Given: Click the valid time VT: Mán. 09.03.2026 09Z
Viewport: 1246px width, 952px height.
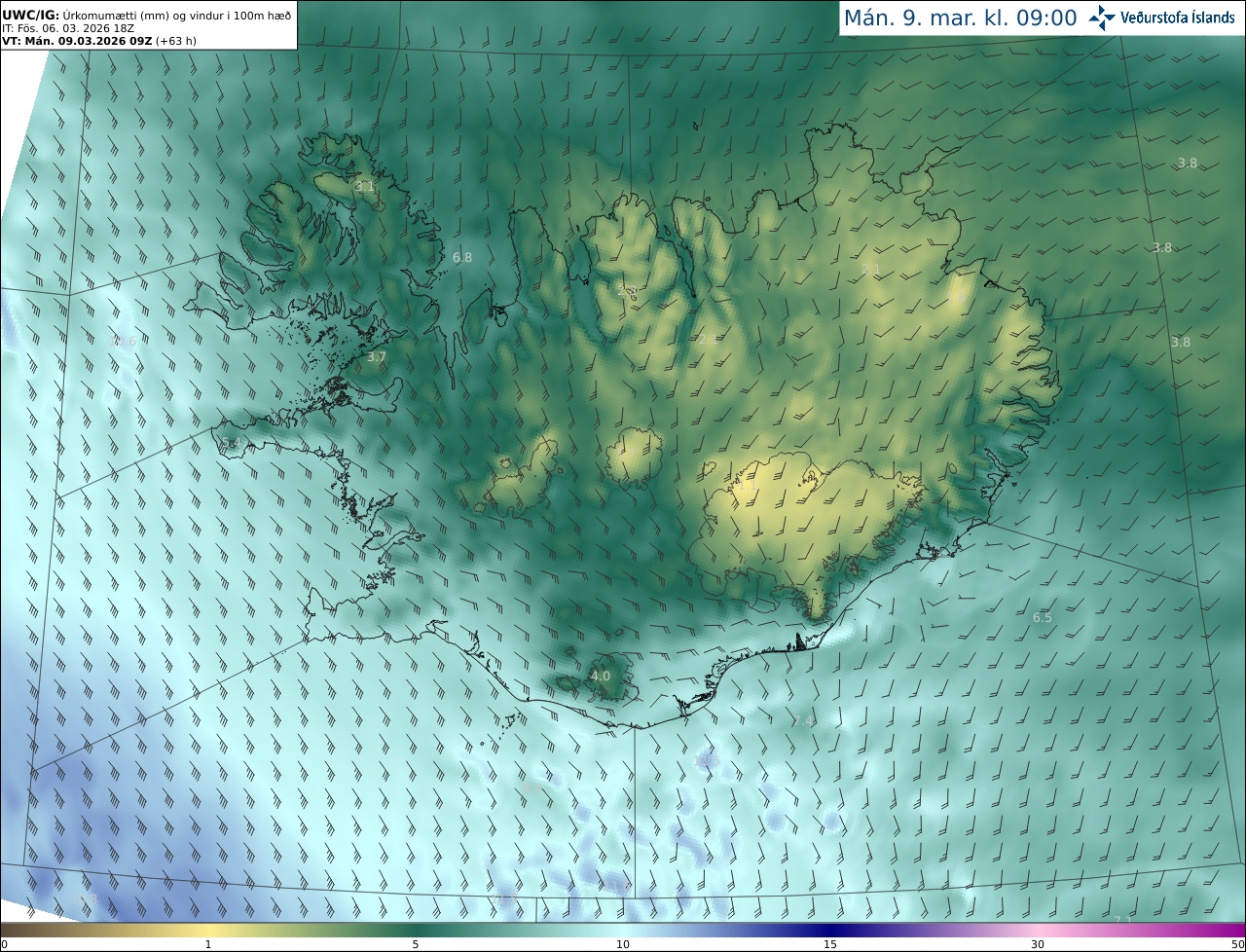Looking at the screenshot, I should 76,41.
